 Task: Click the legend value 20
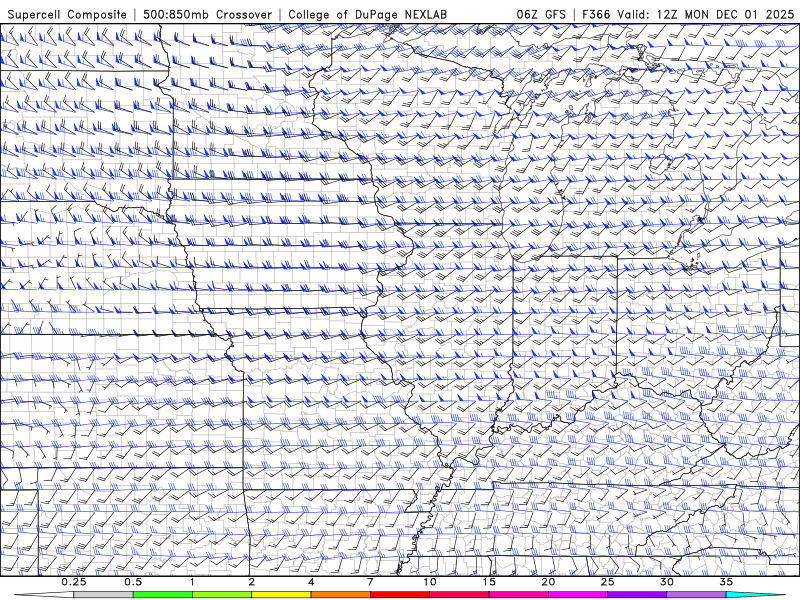pos(548,582)
